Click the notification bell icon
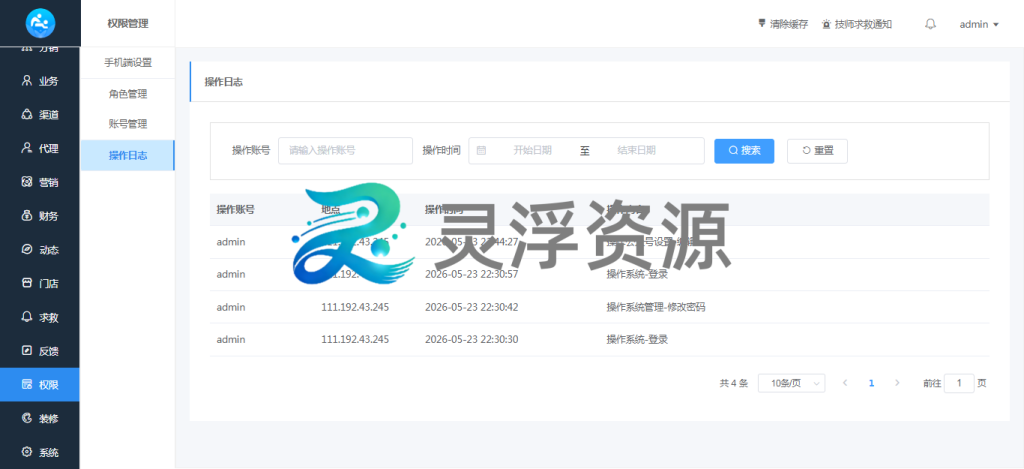The image size is (1024, 469). coord(931,24)
